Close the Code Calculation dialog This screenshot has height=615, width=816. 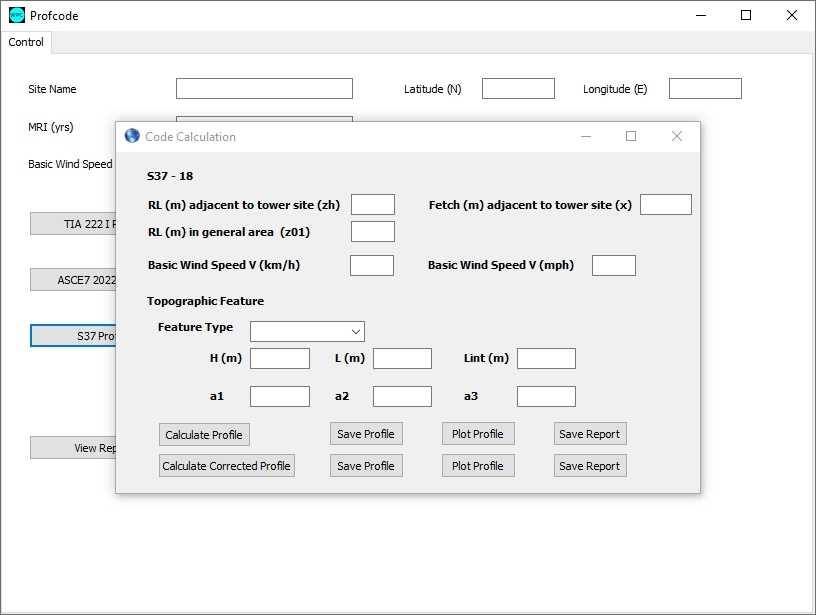click(676, 136)
